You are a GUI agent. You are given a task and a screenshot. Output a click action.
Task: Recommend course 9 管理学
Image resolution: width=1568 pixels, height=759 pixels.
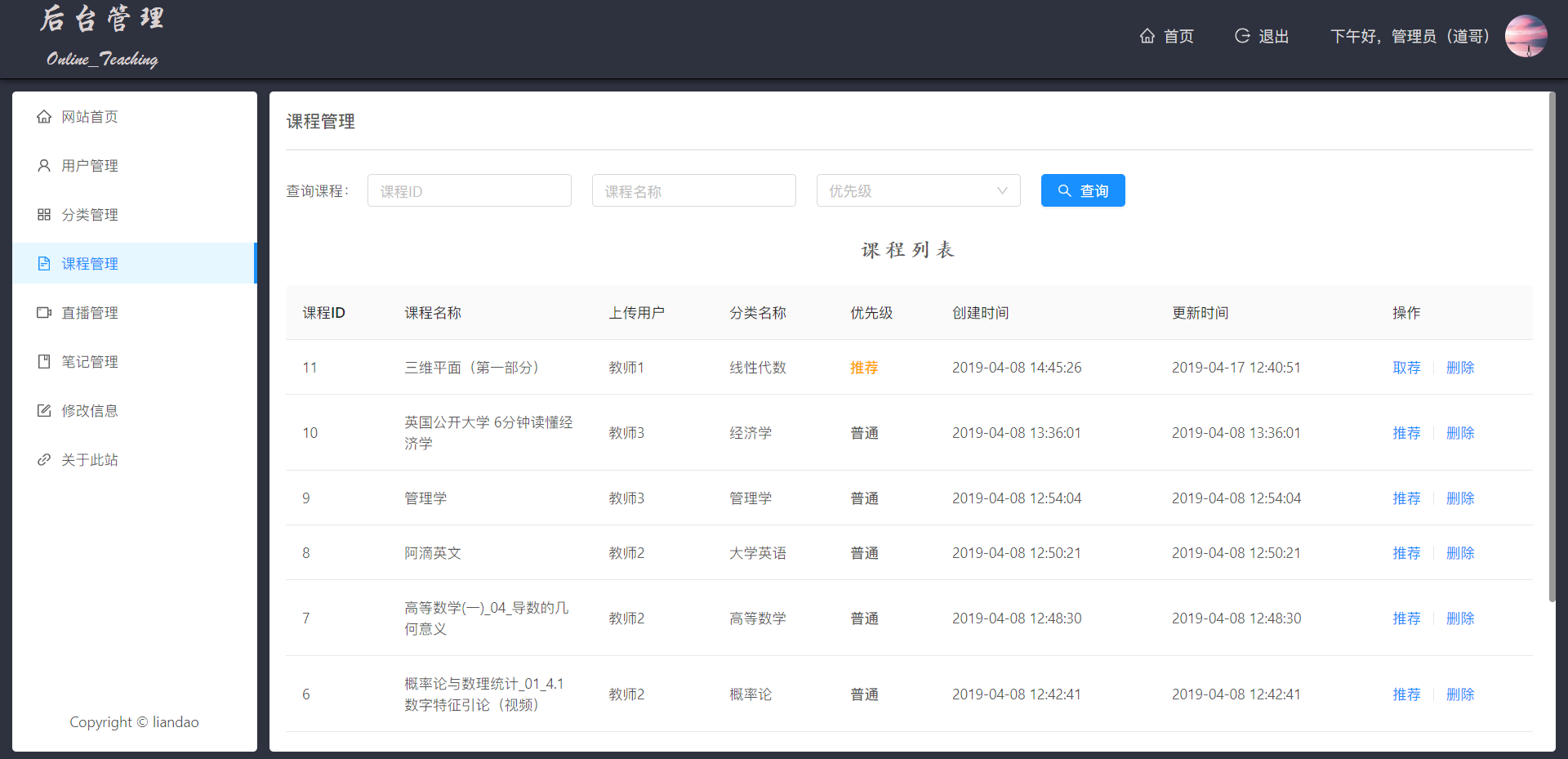click(x=1406, y=498)
